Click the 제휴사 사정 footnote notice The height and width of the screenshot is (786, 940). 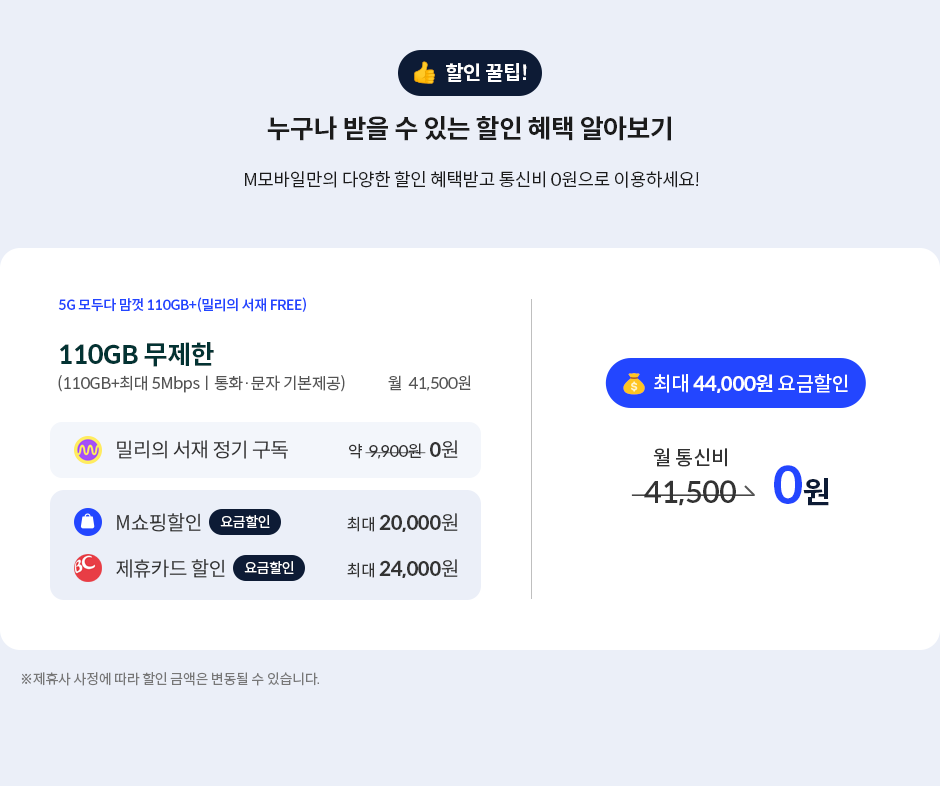(x=170, y=679)
